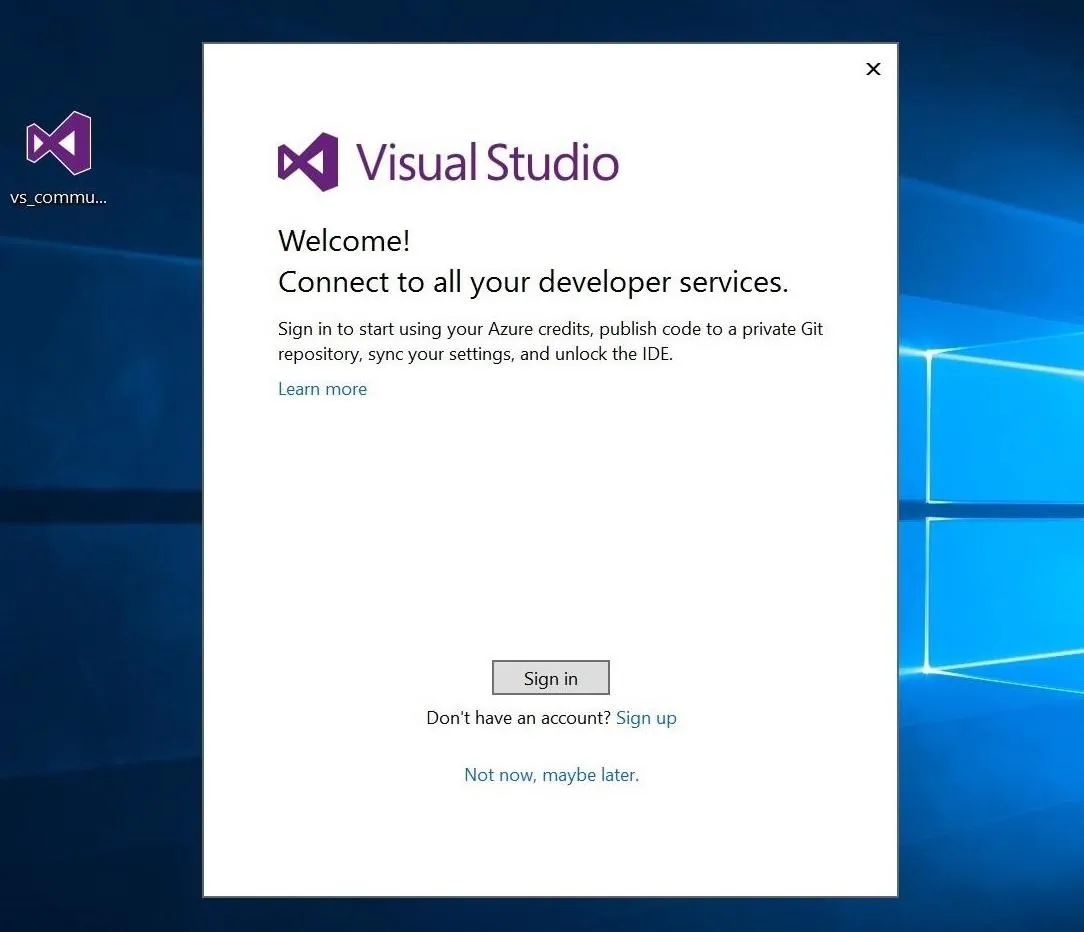The width and height of the screenshot is (1084, 932).
Task: Choose Not now, maybe later
Action: (551, 775)
